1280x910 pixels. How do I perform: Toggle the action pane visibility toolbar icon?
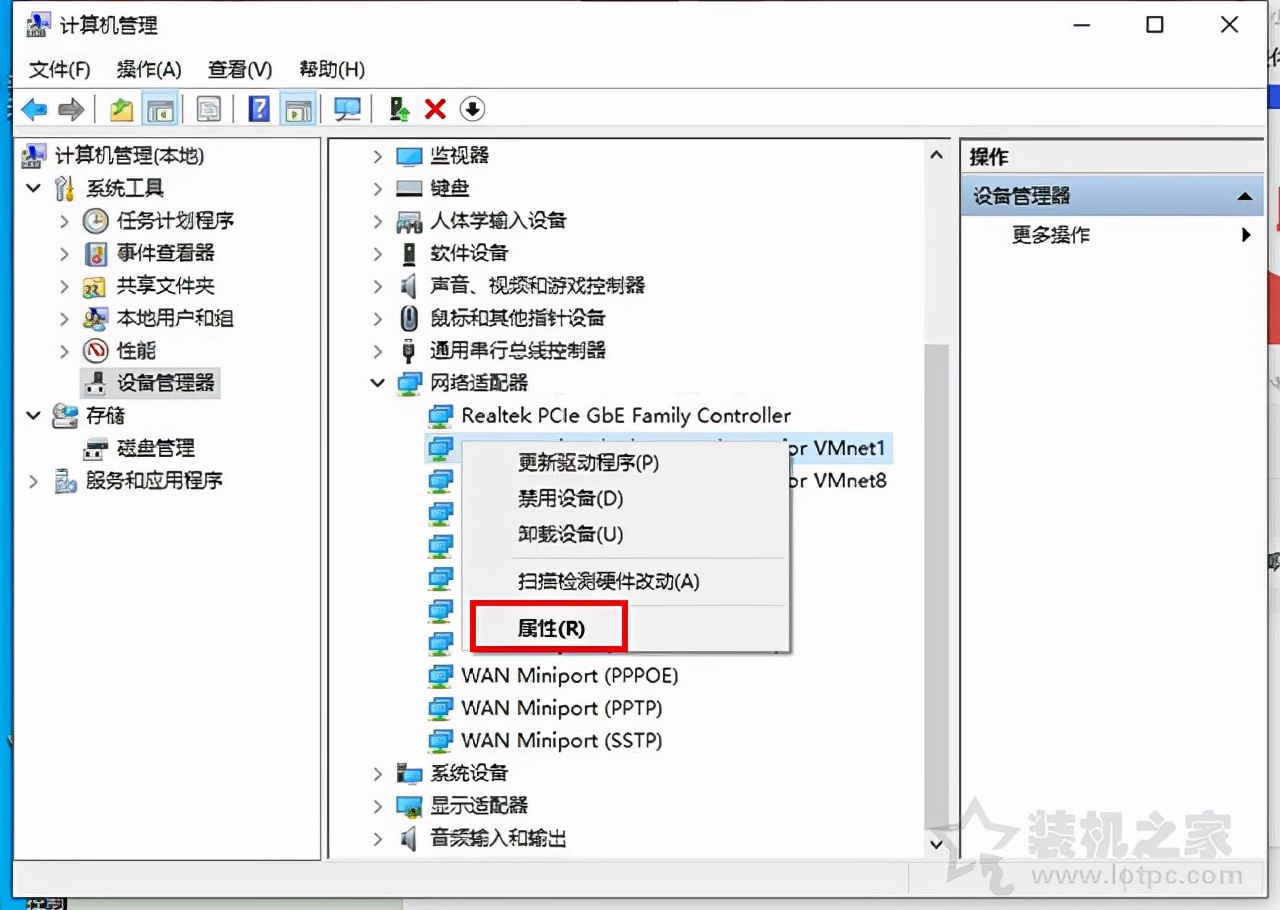click(298, 108)
